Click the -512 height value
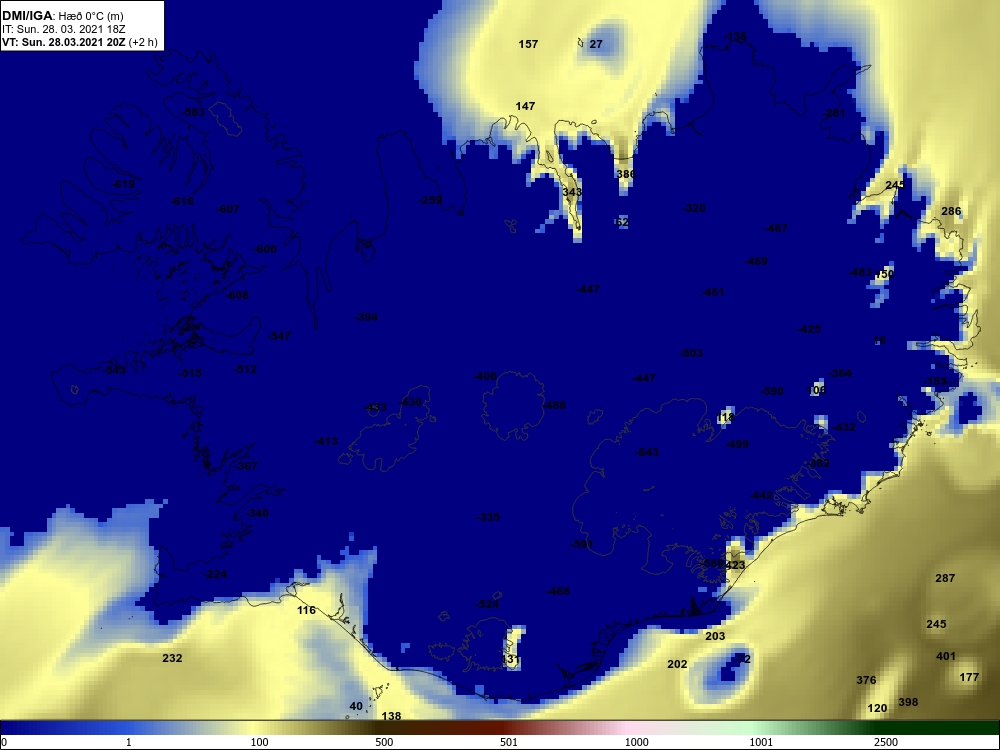 (246, 369)
